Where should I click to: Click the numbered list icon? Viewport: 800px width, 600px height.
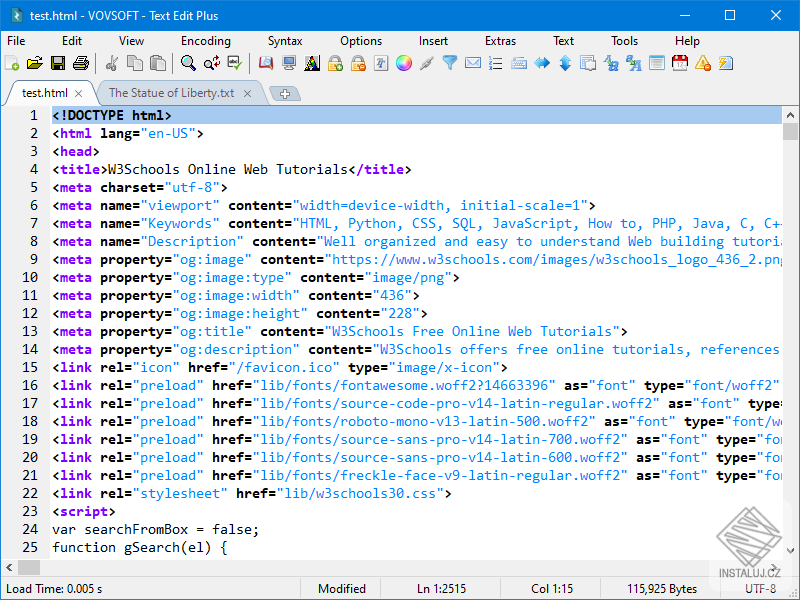(x=496, y=63)
